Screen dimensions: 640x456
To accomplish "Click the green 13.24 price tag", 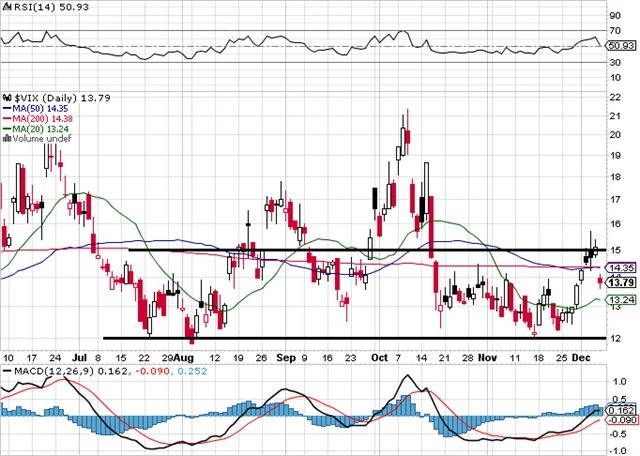I will (622, 300).
